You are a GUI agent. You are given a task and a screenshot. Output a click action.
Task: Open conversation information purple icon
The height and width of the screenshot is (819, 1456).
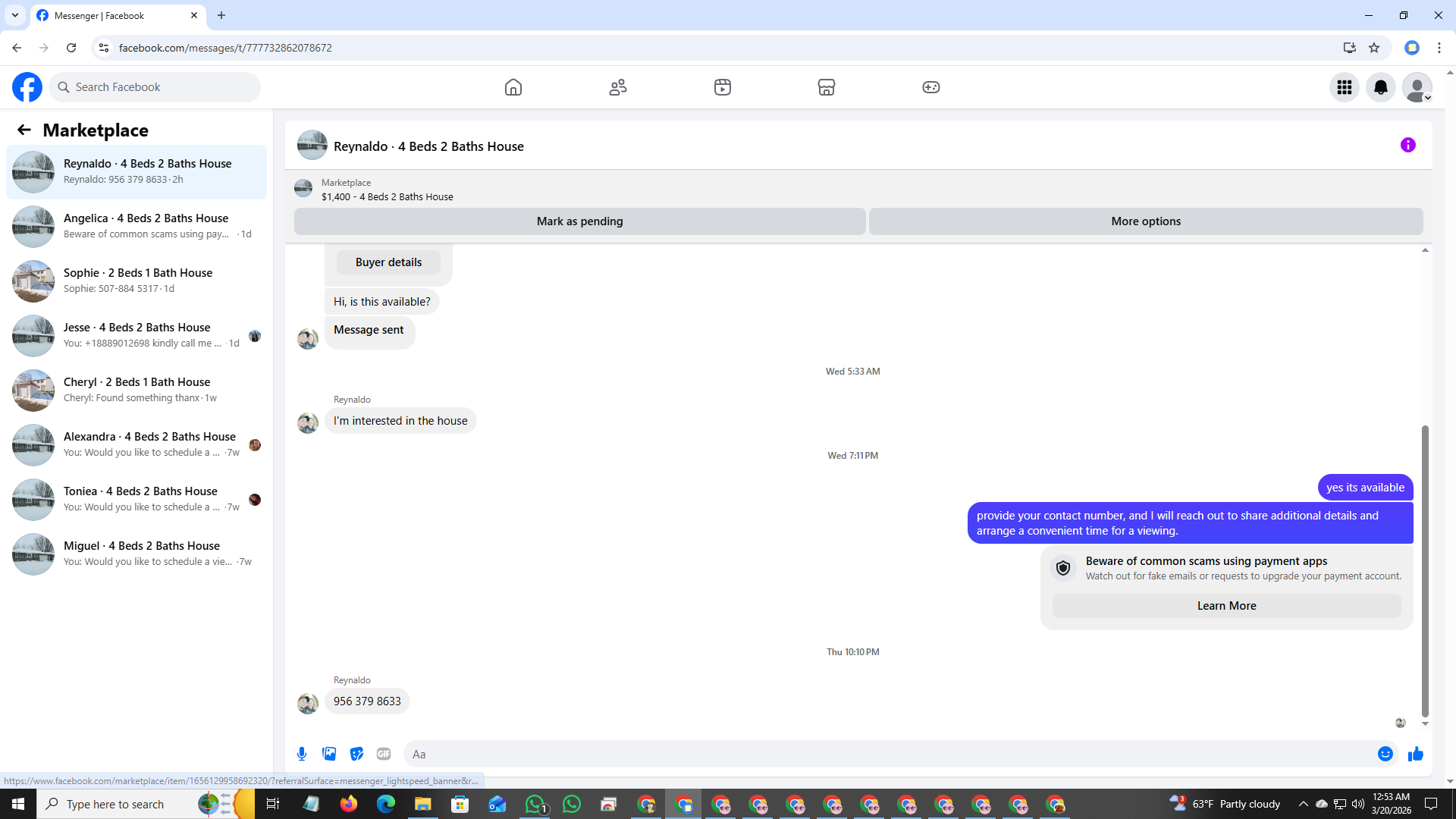click(x=1407, y=145)
